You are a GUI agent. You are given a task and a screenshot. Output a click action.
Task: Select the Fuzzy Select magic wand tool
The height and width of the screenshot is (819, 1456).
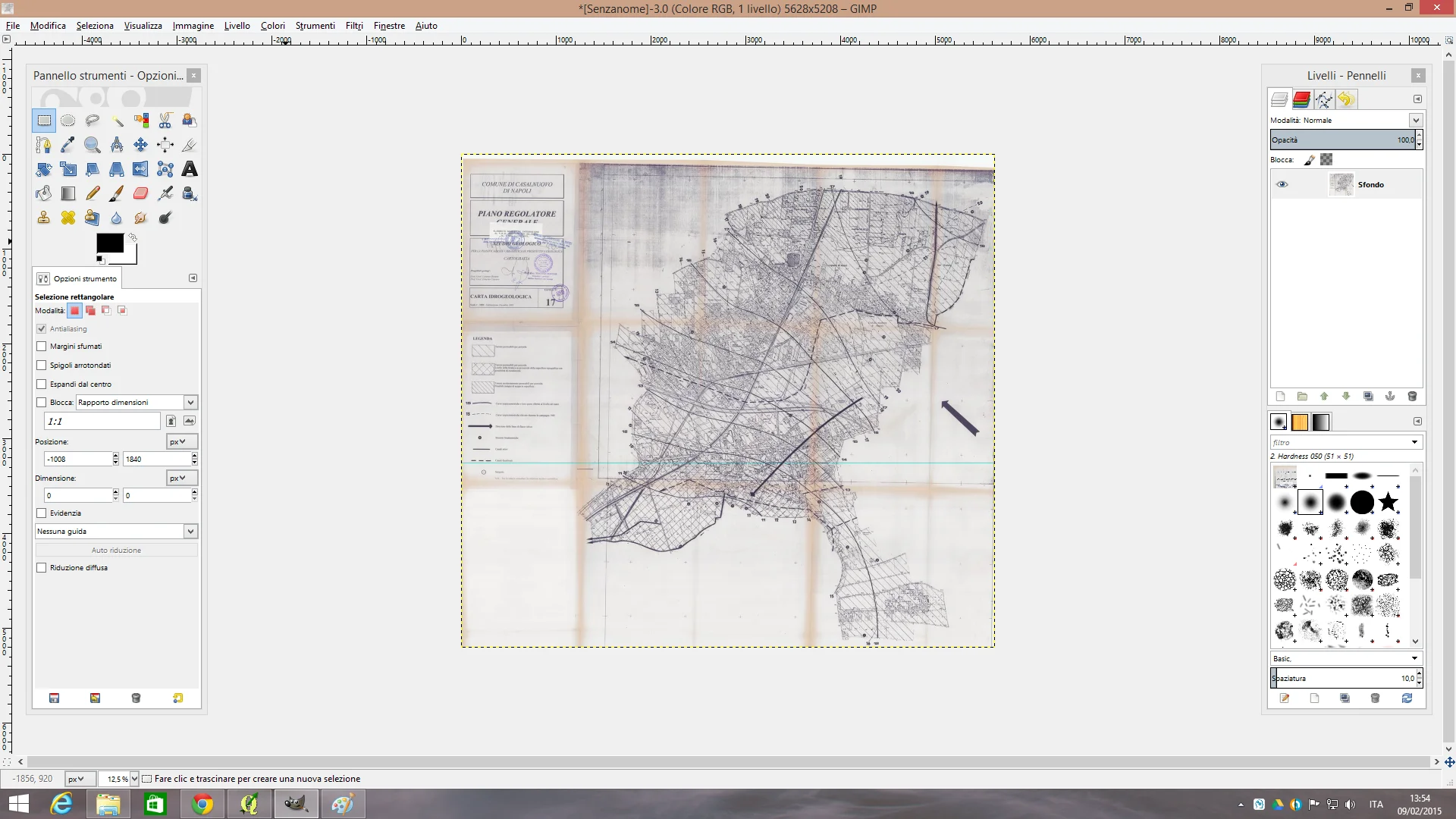coord(117,121)
